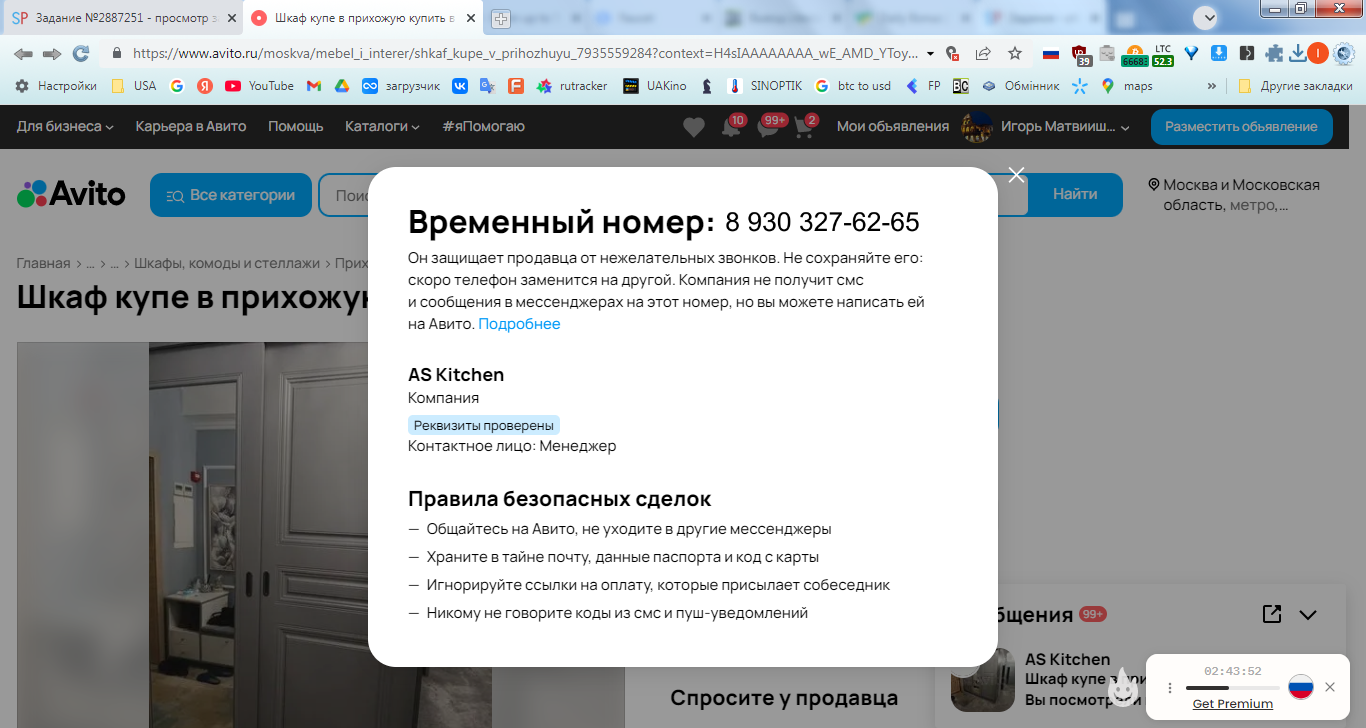Open Gmail bookmark
Image resolution: width=1366 pixels, height=728 pixels.
[x=314, y=86]
